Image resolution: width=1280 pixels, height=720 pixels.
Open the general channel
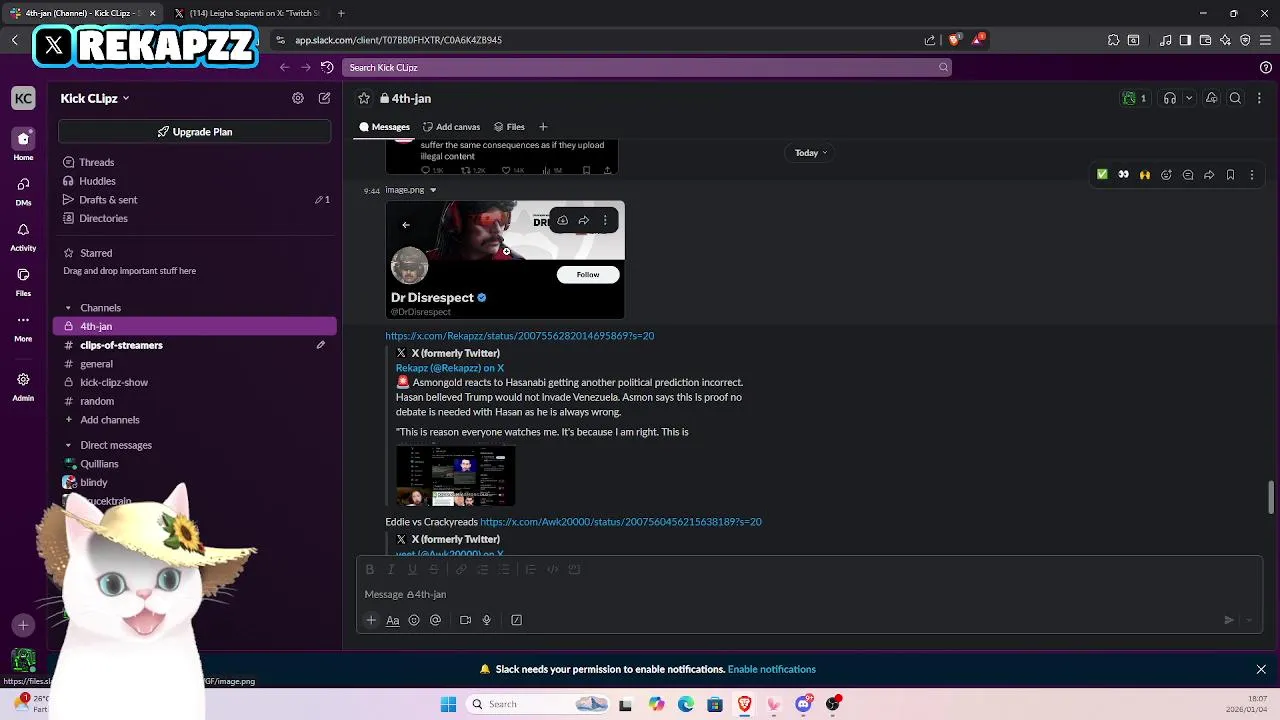click(96, 364)
